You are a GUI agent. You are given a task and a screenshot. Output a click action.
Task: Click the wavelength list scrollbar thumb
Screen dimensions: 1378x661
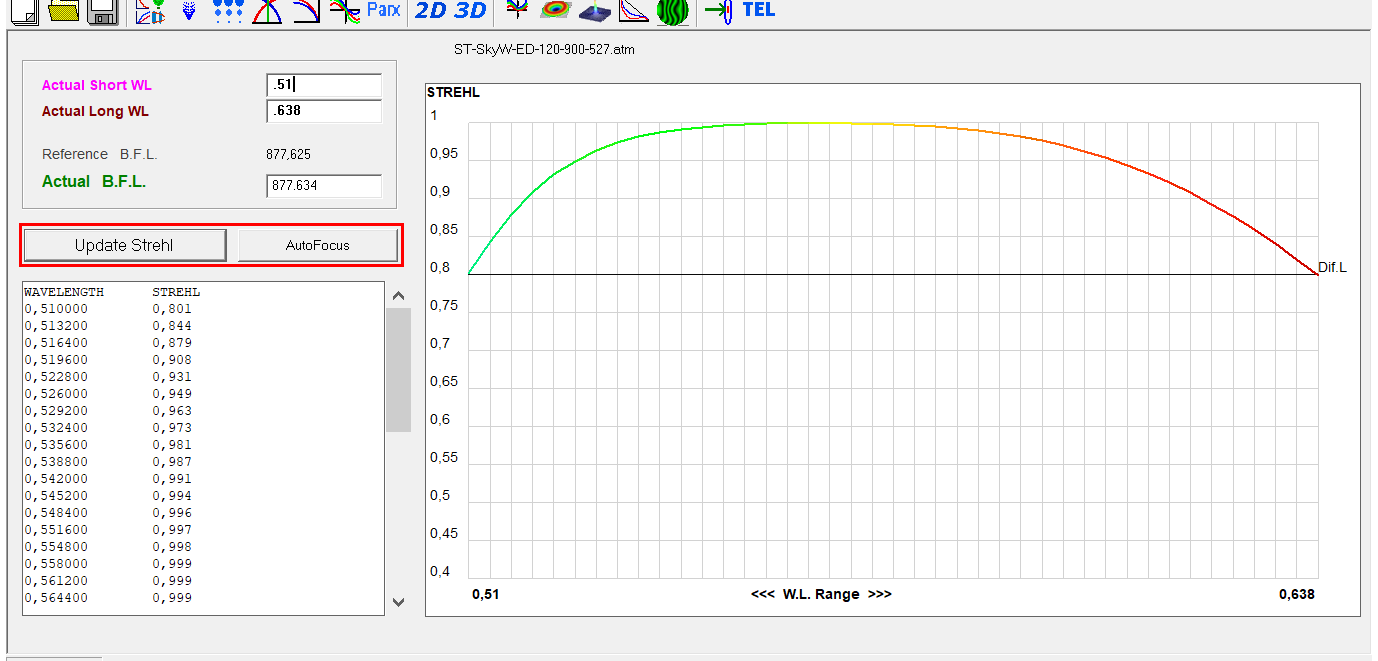(398, 370)
